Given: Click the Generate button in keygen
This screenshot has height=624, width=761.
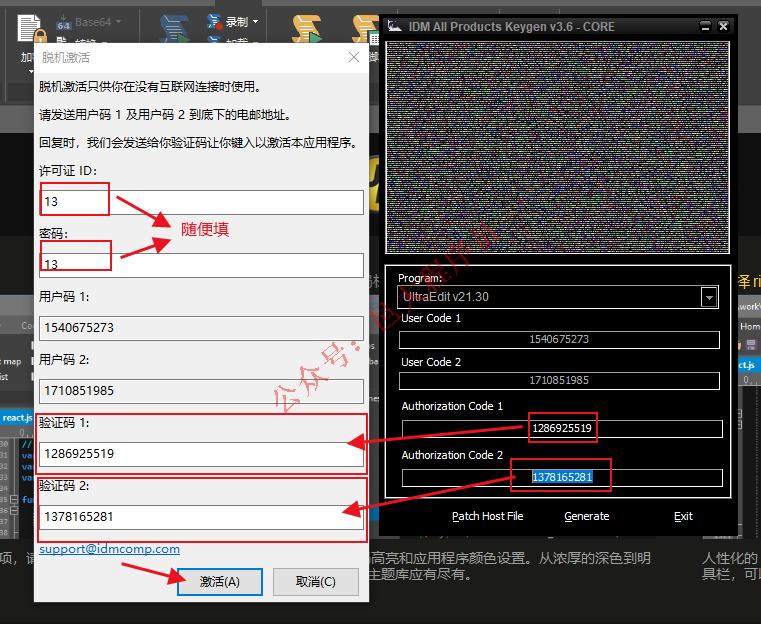Looking at the screenshot, I should [586, 516].
